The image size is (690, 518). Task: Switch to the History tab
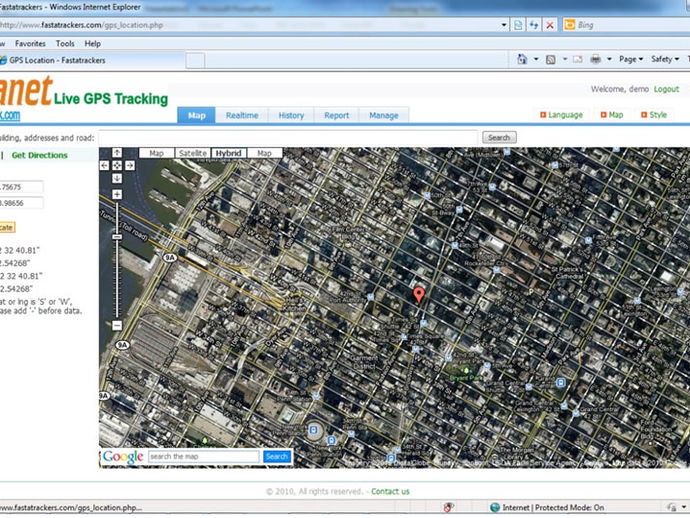pyautogui.click(x=291, y=115)
